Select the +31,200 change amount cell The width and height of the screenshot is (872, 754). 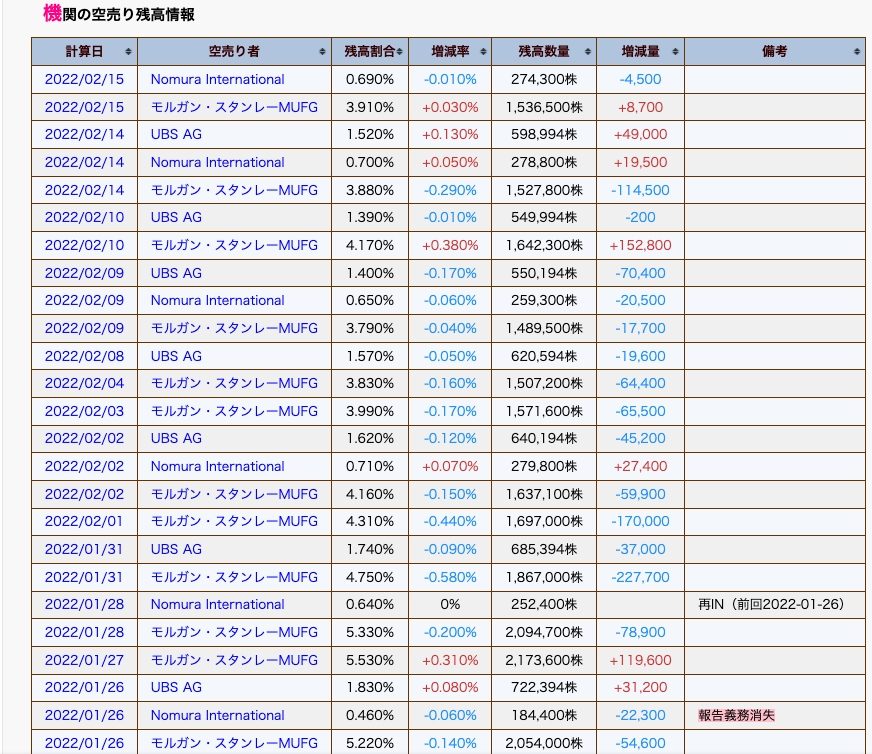pyautogui.click(x=641, y=687)
